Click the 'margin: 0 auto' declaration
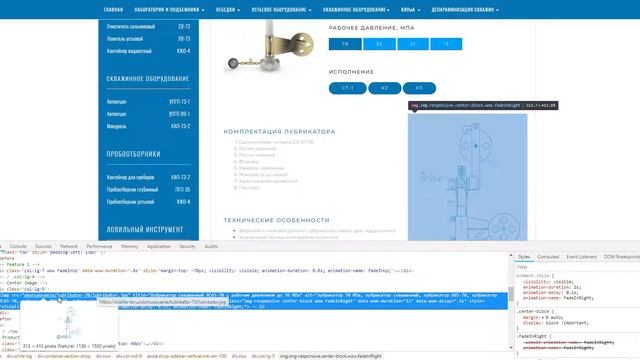640x360 pixels. tap(542, 317)
